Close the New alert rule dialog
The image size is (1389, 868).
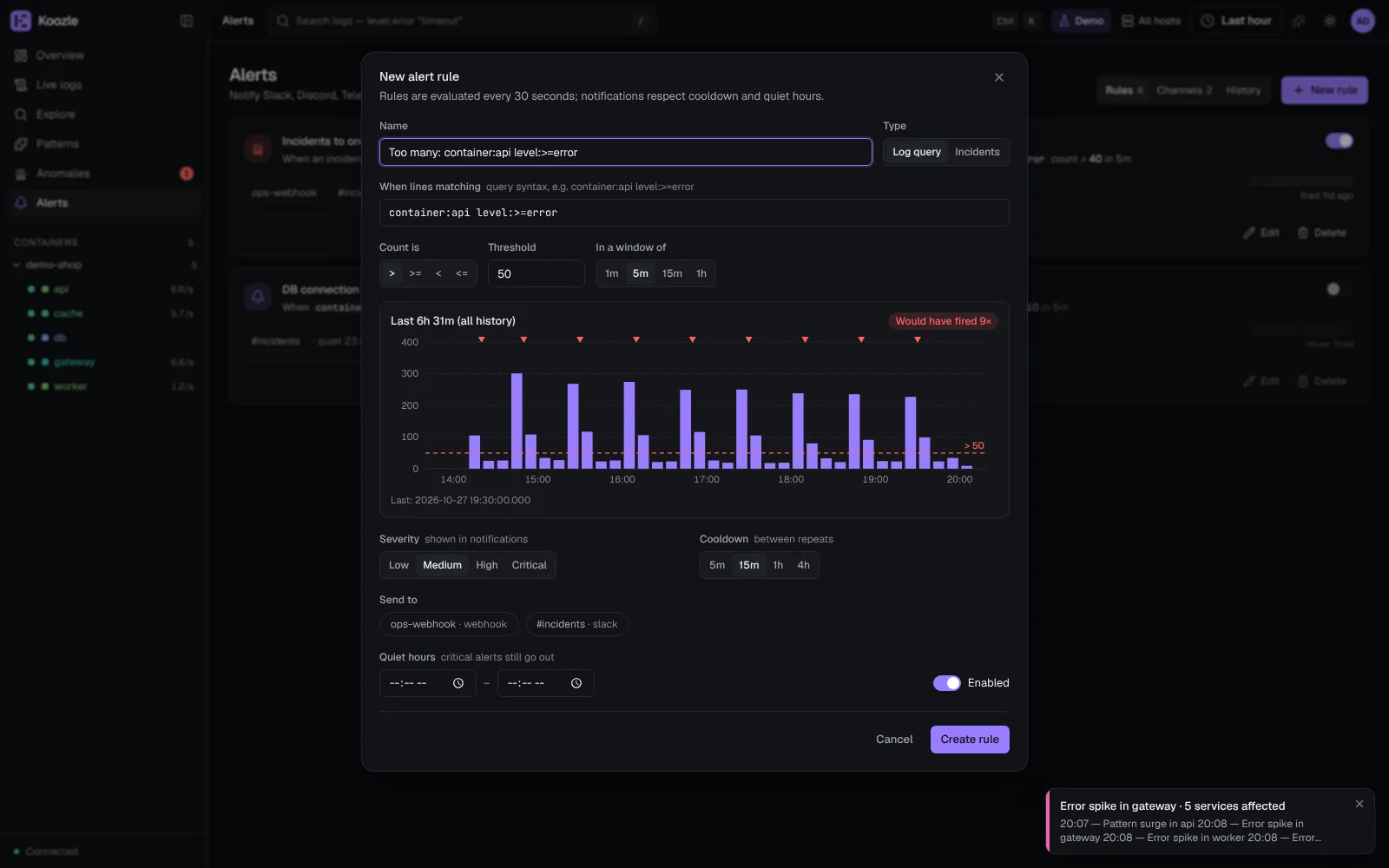(x=999, y=77)
